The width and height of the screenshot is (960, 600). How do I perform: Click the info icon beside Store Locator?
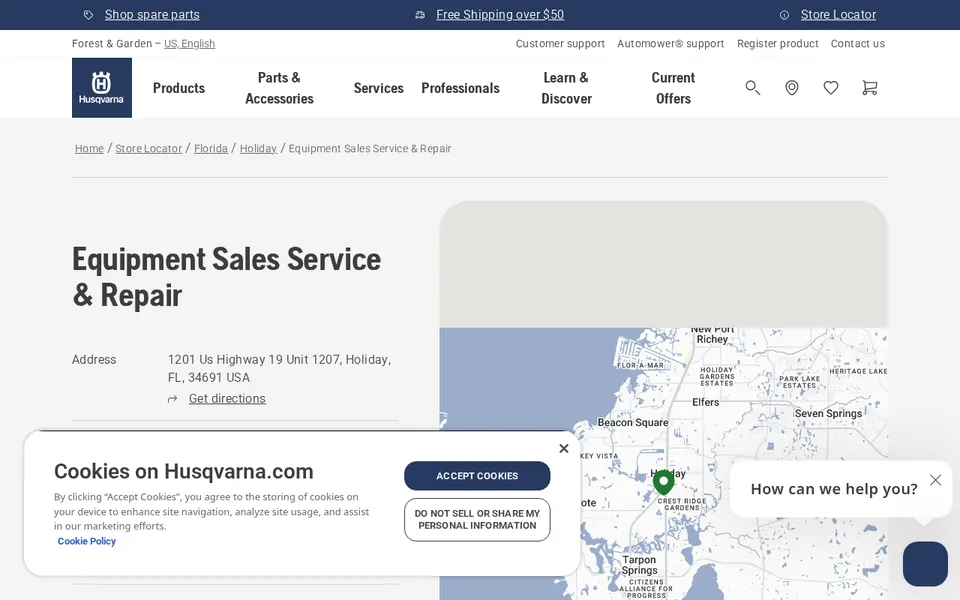point(784,15)
